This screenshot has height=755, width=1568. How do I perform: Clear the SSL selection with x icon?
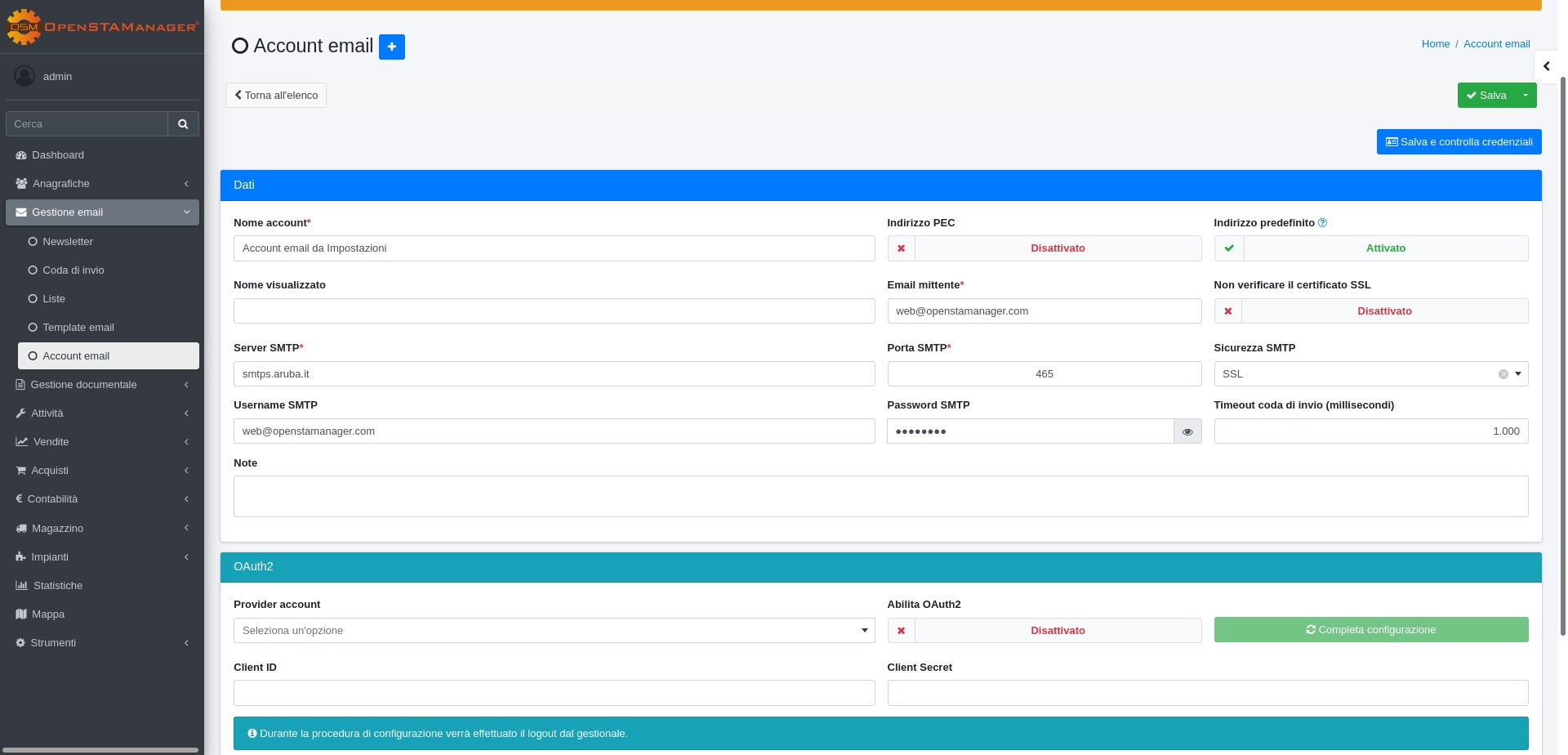(1503, 374)
